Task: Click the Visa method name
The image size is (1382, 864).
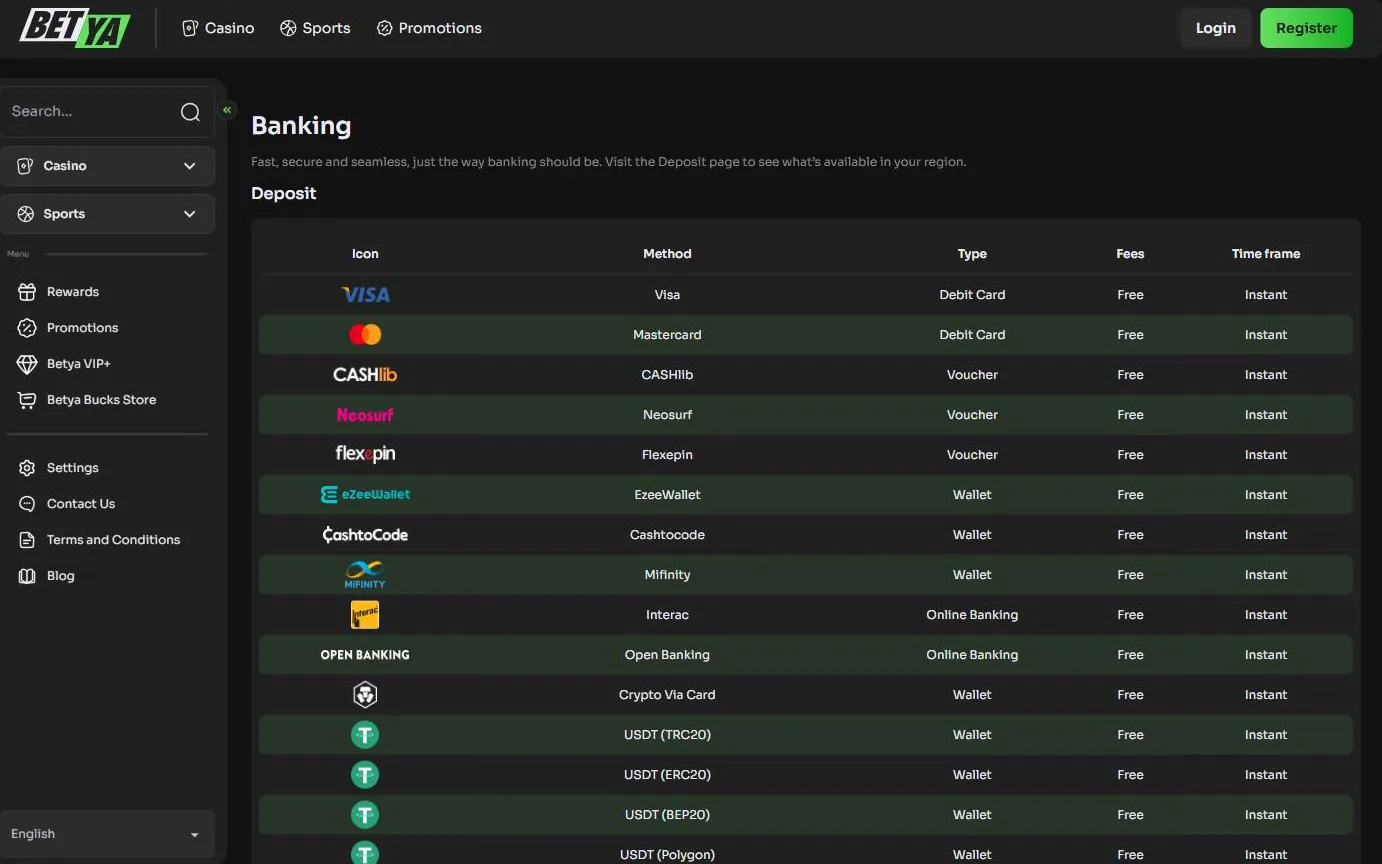Action: click(x=667, y=295)
